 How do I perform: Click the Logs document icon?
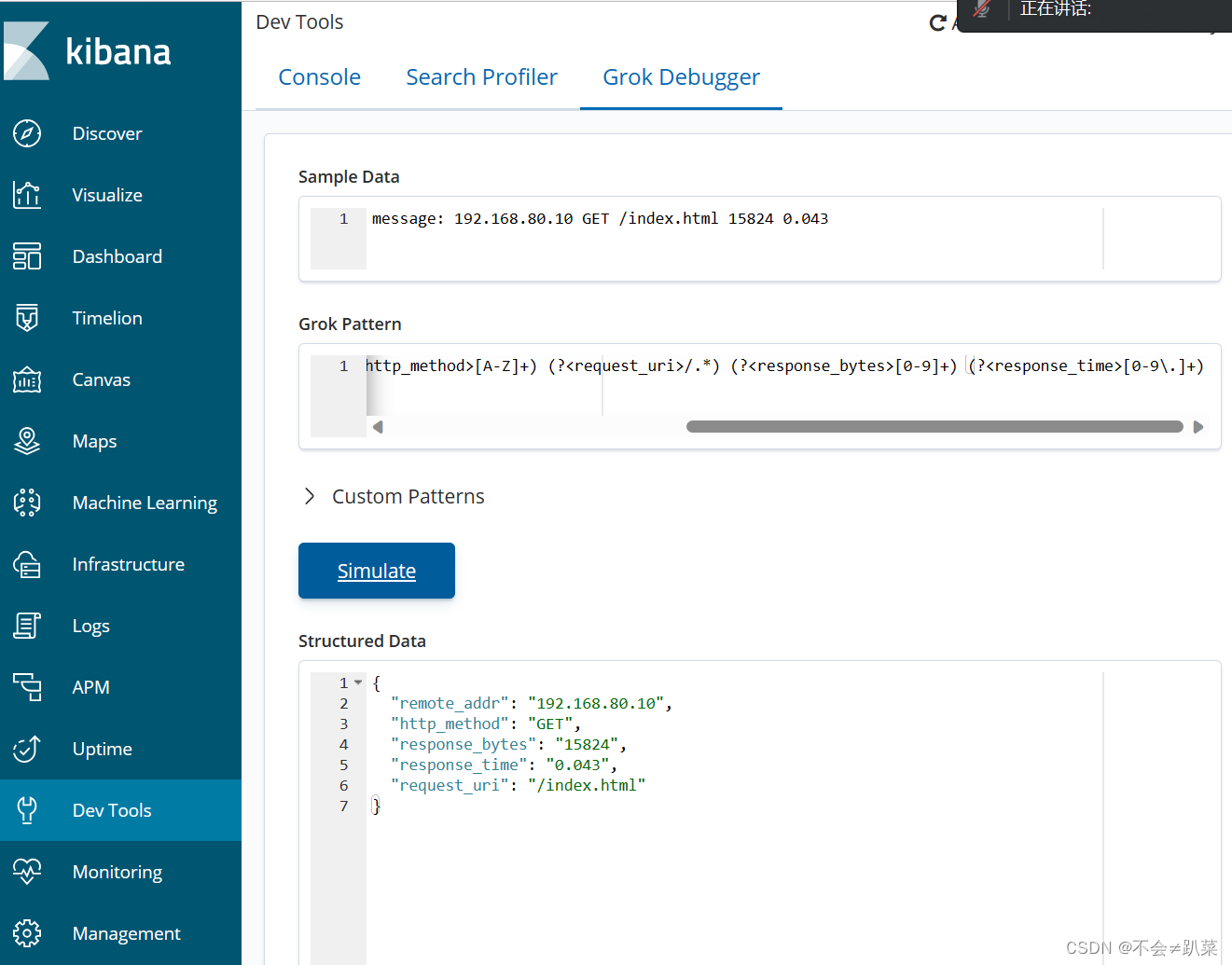pos(27,626)
